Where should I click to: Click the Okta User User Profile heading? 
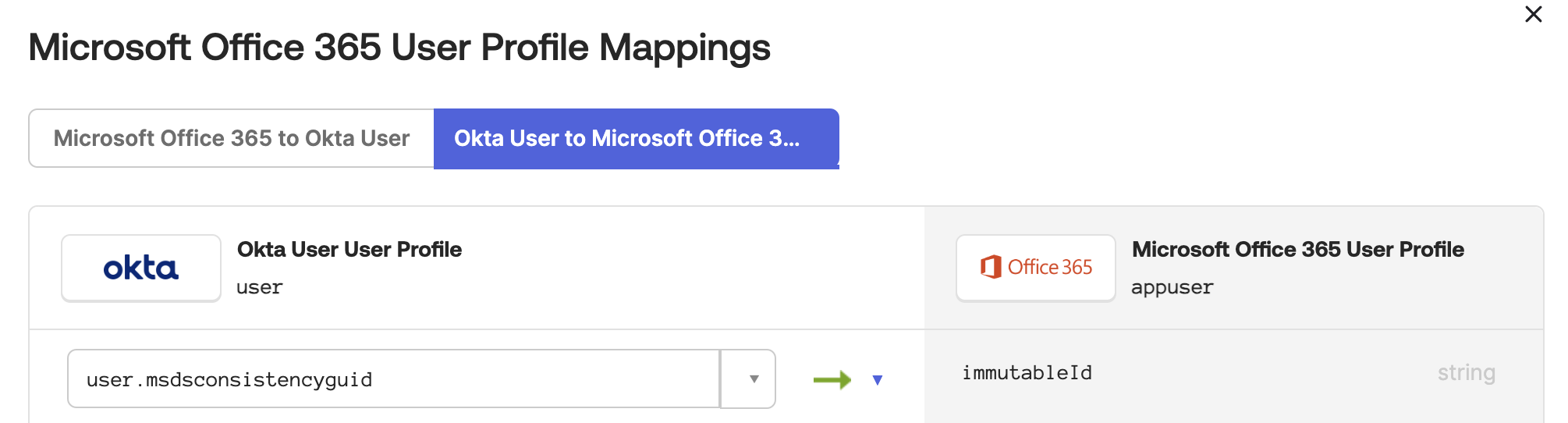[x=349, y=250]
